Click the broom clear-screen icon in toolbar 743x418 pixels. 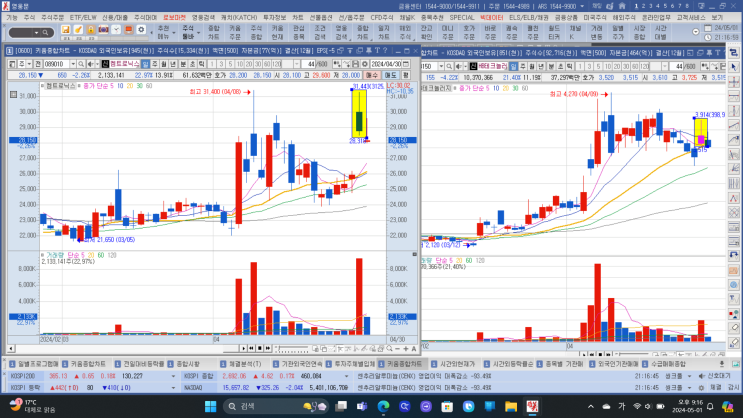(78, 30)
